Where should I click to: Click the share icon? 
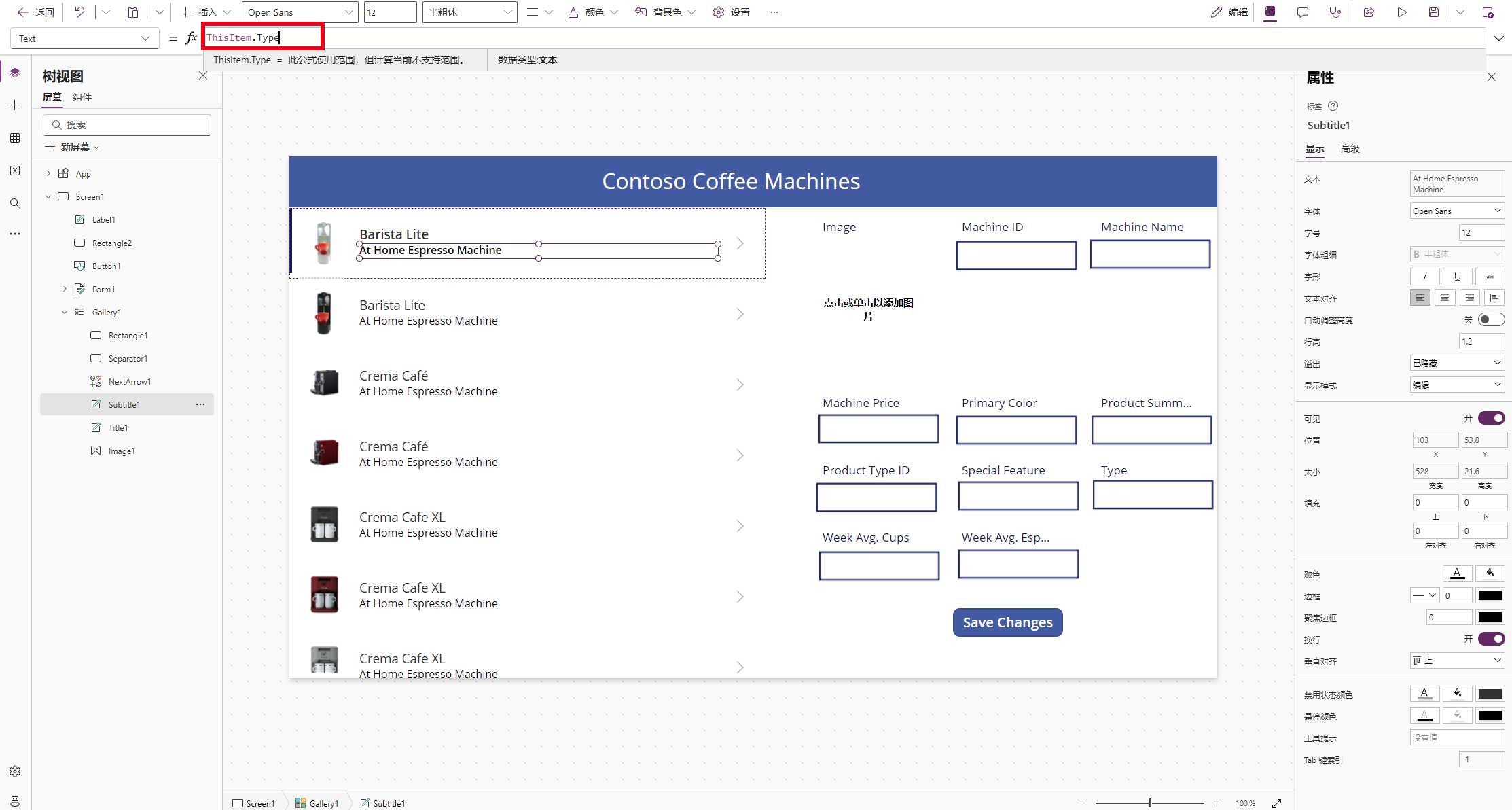(1369, 12)
